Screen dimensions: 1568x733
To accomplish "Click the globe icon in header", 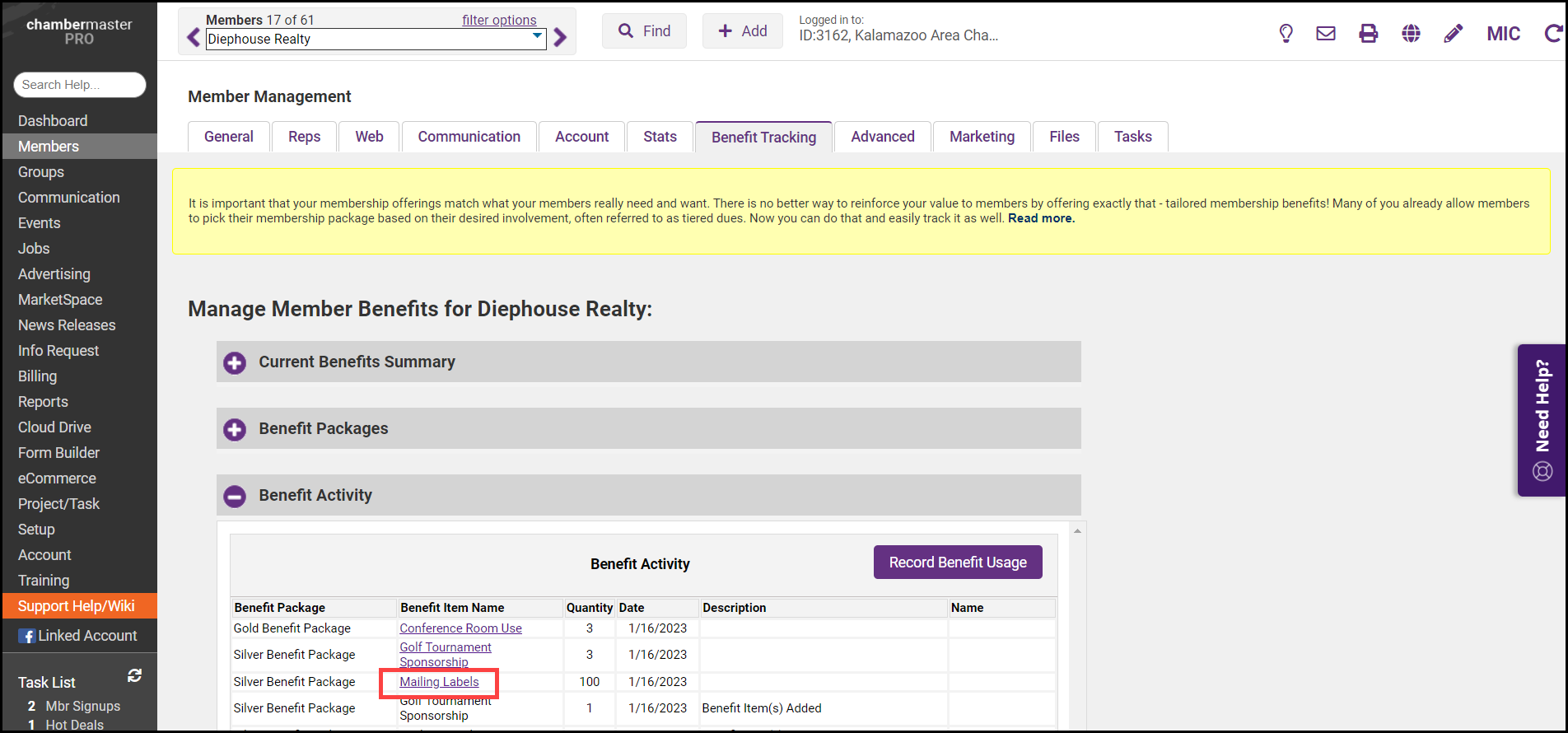I will (1411, 33).
